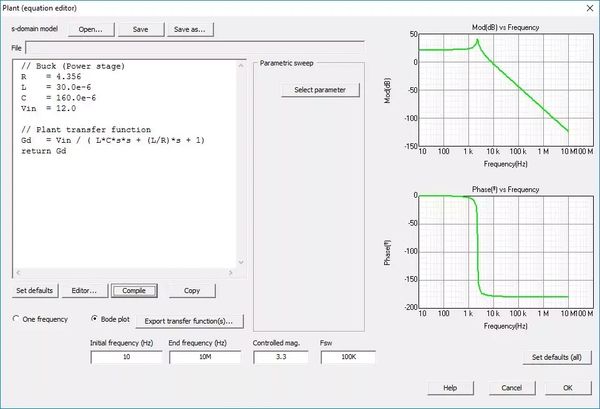The height and width of the screenshot is (409, 600).
Task: Click Set defaults (all) button
Action: (x=556, y=357)
